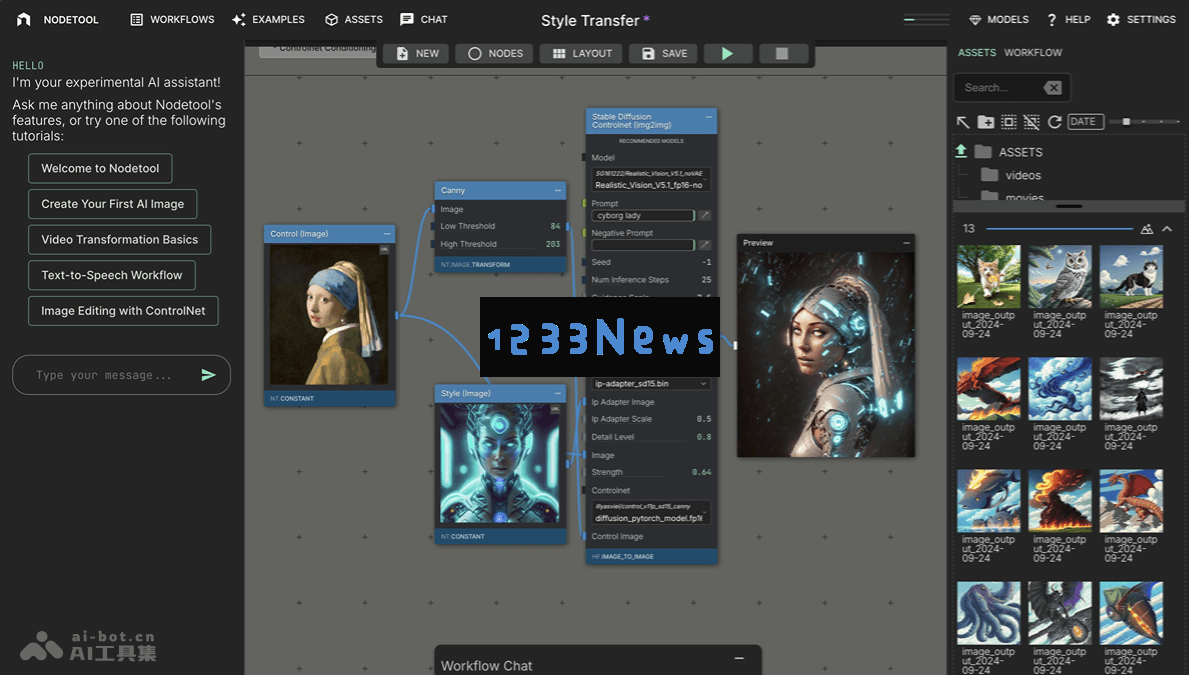
Task: Click the Detail Level value 0.8
Action: (x=704, y=437)
